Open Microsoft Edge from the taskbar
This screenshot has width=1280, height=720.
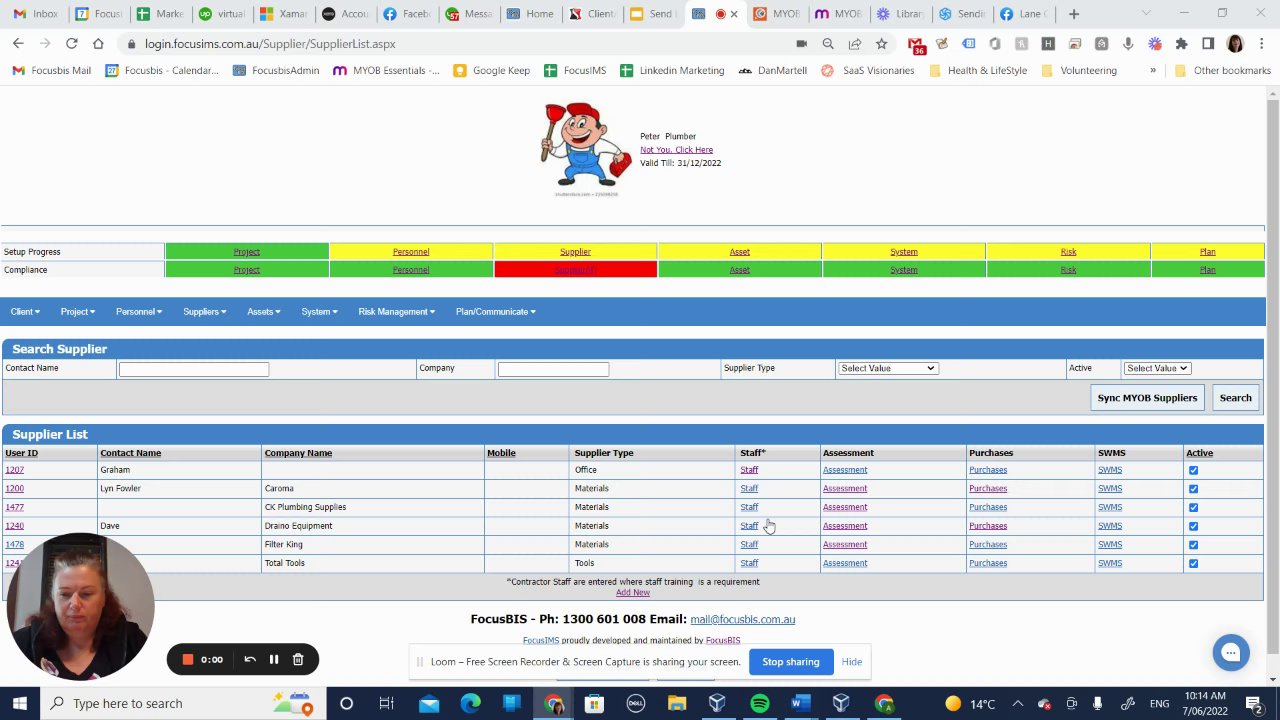click(470, 703)
